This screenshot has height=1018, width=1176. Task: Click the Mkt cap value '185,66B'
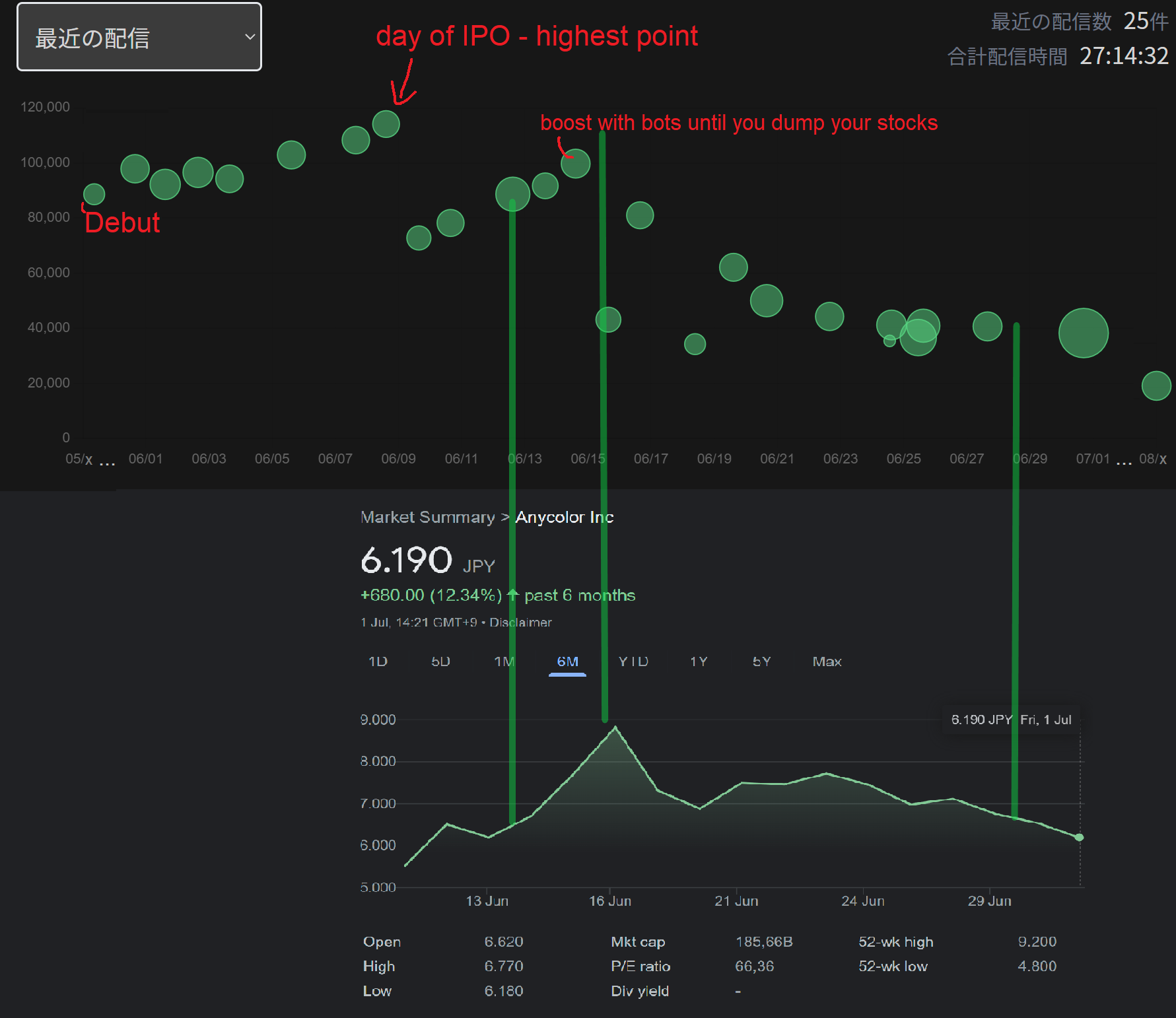coord(764,941)
